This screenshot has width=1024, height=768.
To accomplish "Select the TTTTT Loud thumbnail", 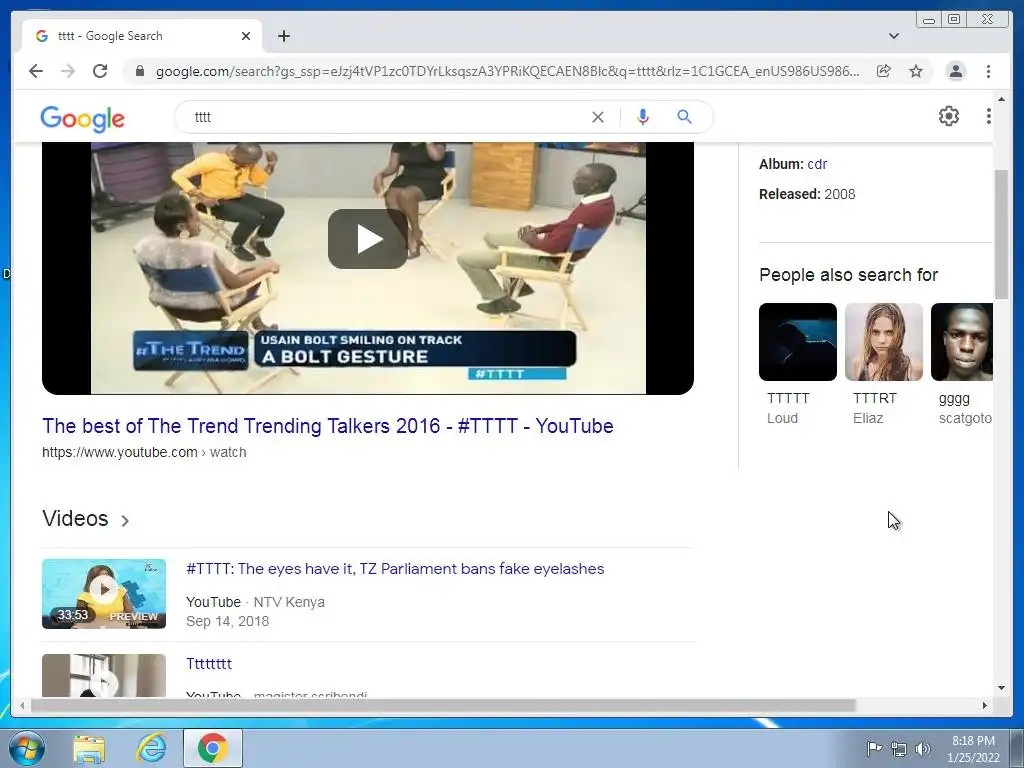I will pos(797,342).
